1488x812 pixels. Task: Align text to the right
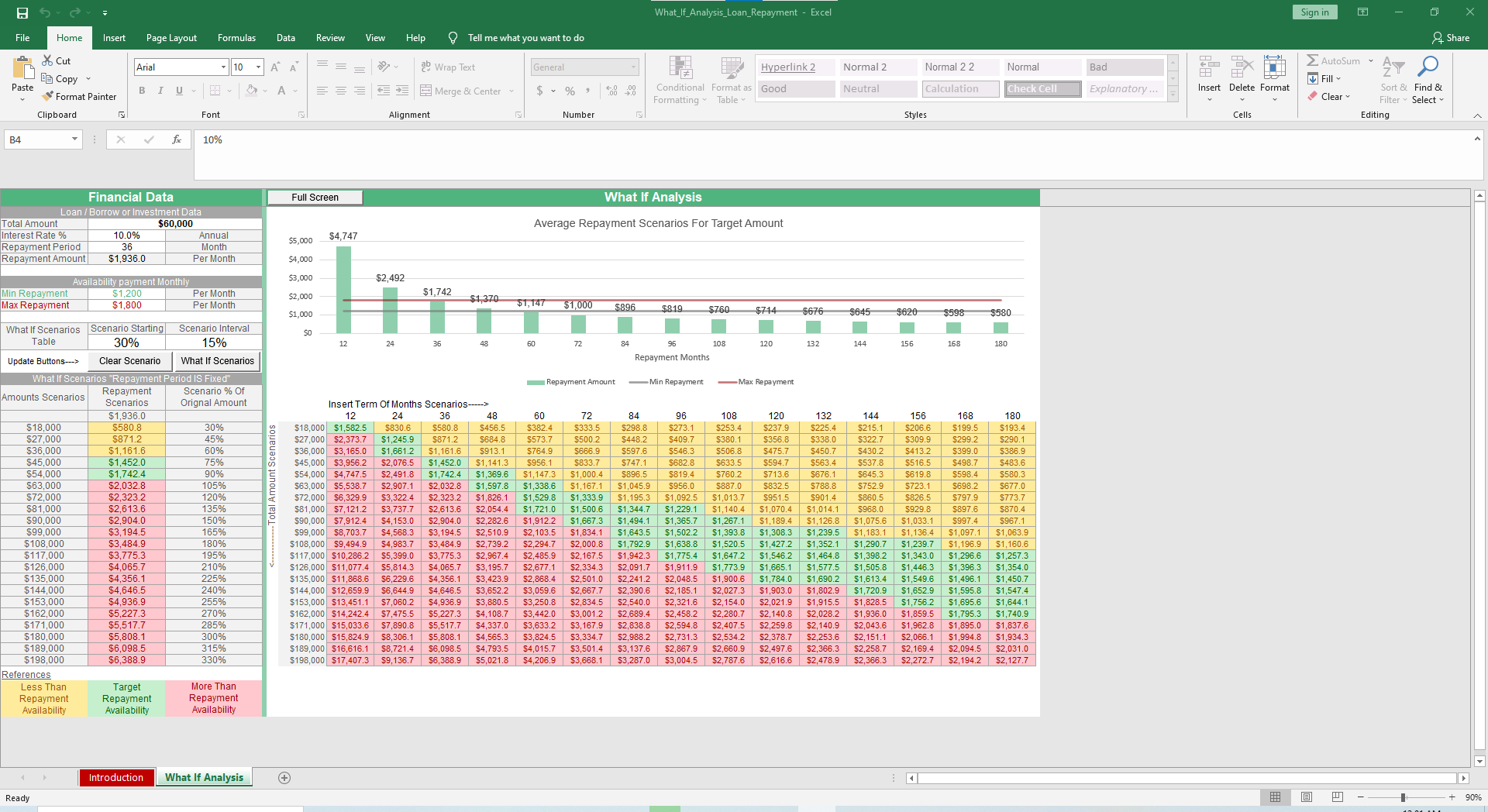pos(360,91)
